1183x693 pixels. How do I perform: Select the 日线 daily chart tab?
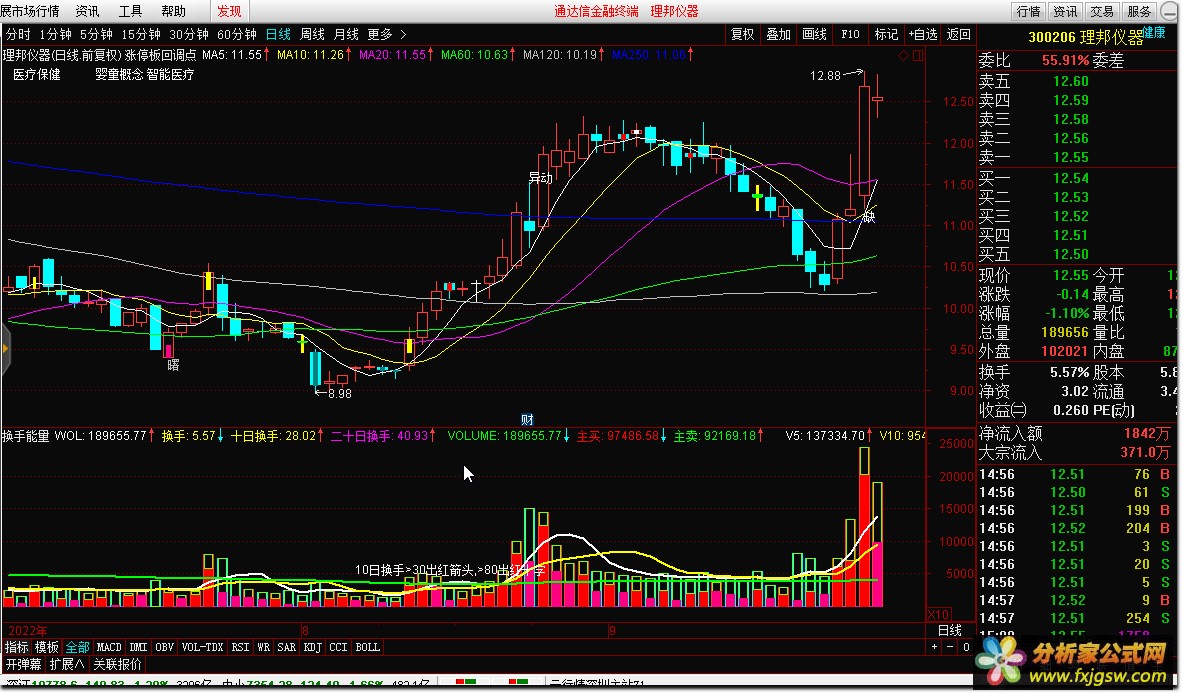[x=278, y=35]
